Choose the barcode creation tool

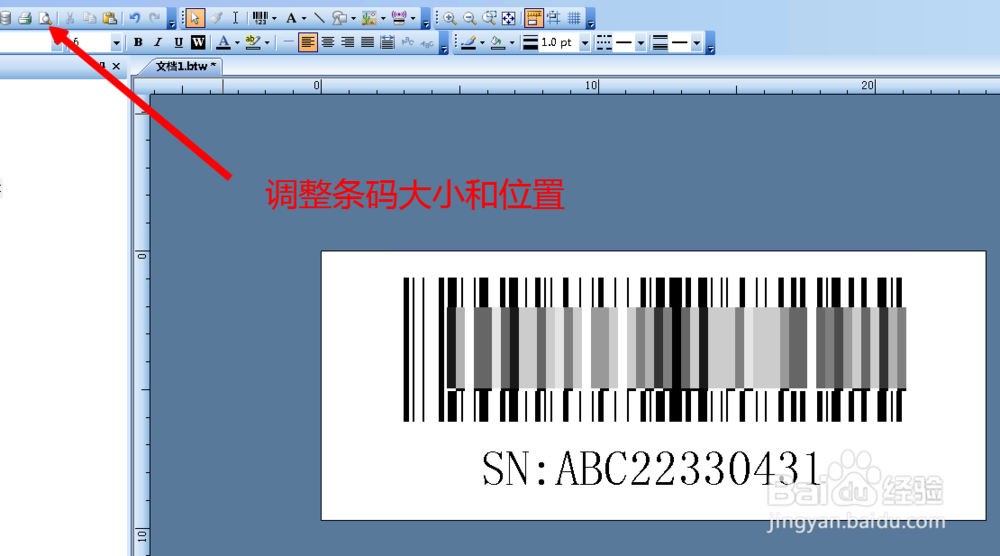[x=260, y=18]
